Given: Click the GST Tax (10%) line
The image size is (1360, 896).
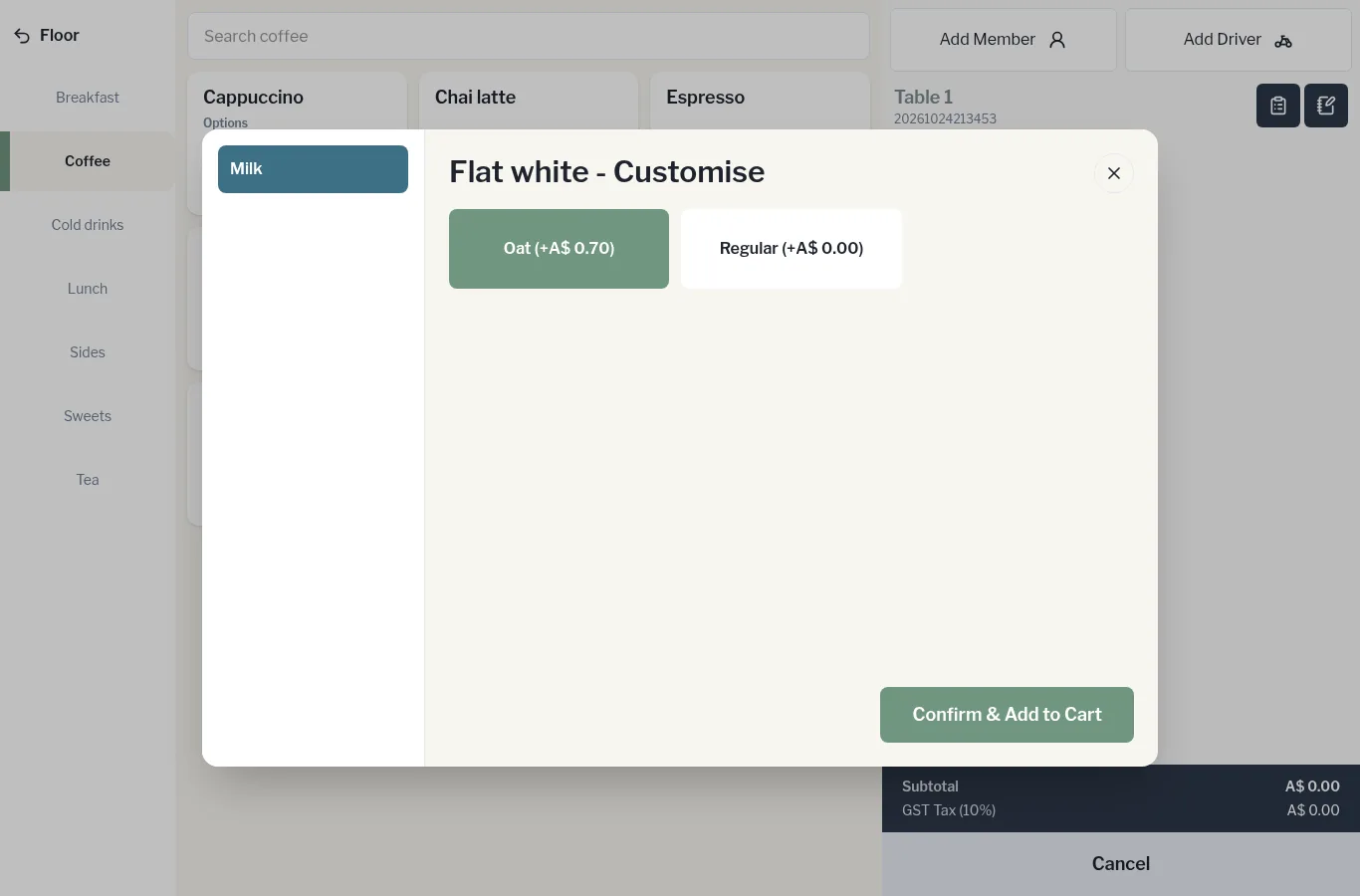Looking at the screenshot, I should 1121,810.
